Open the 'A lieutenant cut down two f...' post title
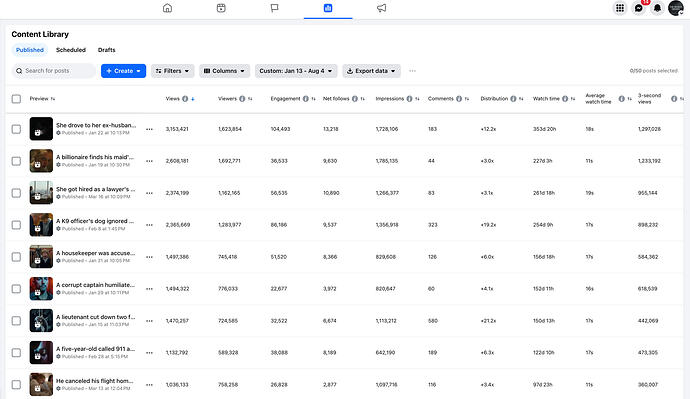Image resolution: width=690 pixels, height=399 pixels. (95, 317)
